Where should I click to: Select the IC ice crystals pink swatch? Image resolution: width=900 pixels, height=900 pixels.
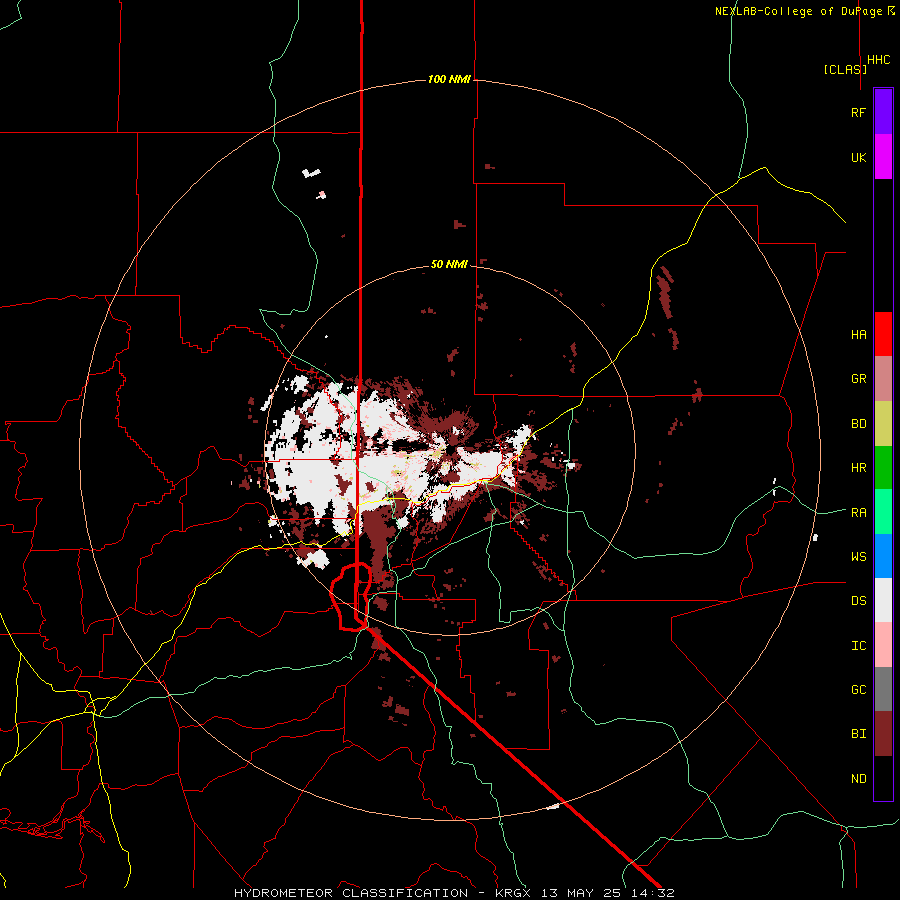883,645
